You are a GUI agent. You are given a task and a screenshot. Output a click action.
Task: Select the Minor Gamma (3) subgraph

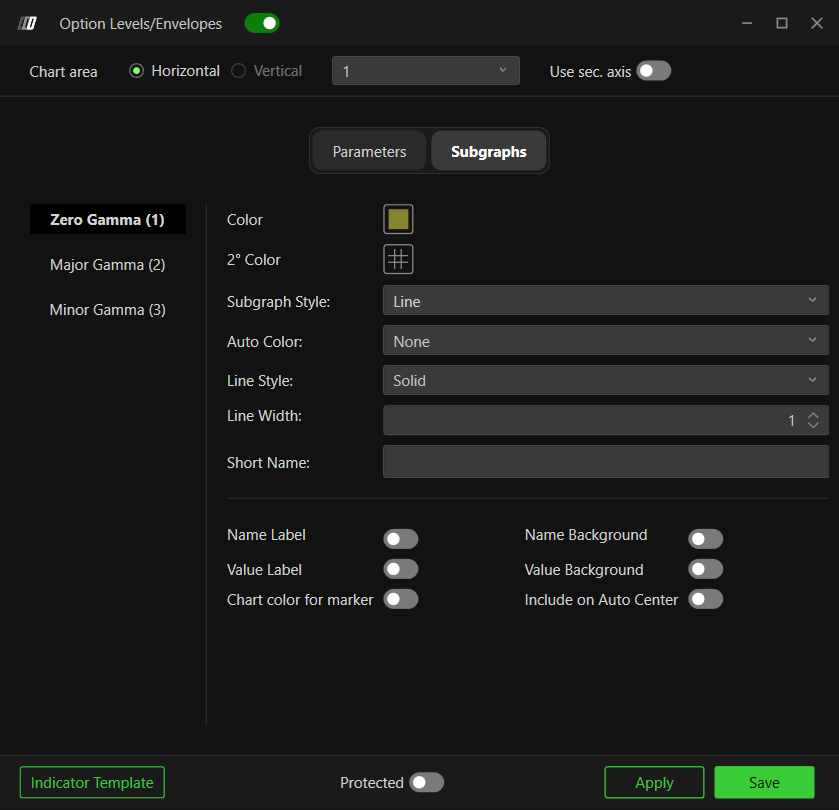pyautogui.click(x=108, y=309)
